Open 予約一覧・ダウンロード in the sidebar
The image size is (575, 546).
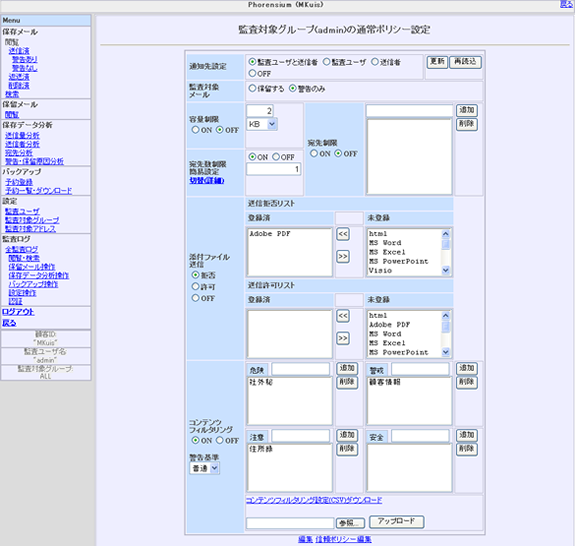tap(39, 191)
